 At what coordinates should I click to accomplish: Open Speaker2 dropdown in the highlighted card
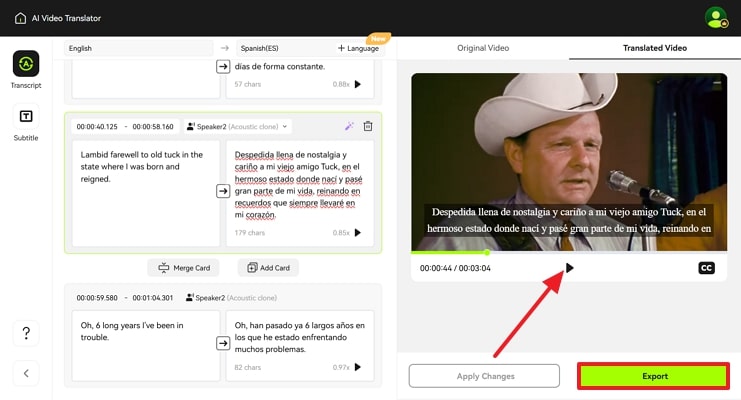click(x=237, y=126)
